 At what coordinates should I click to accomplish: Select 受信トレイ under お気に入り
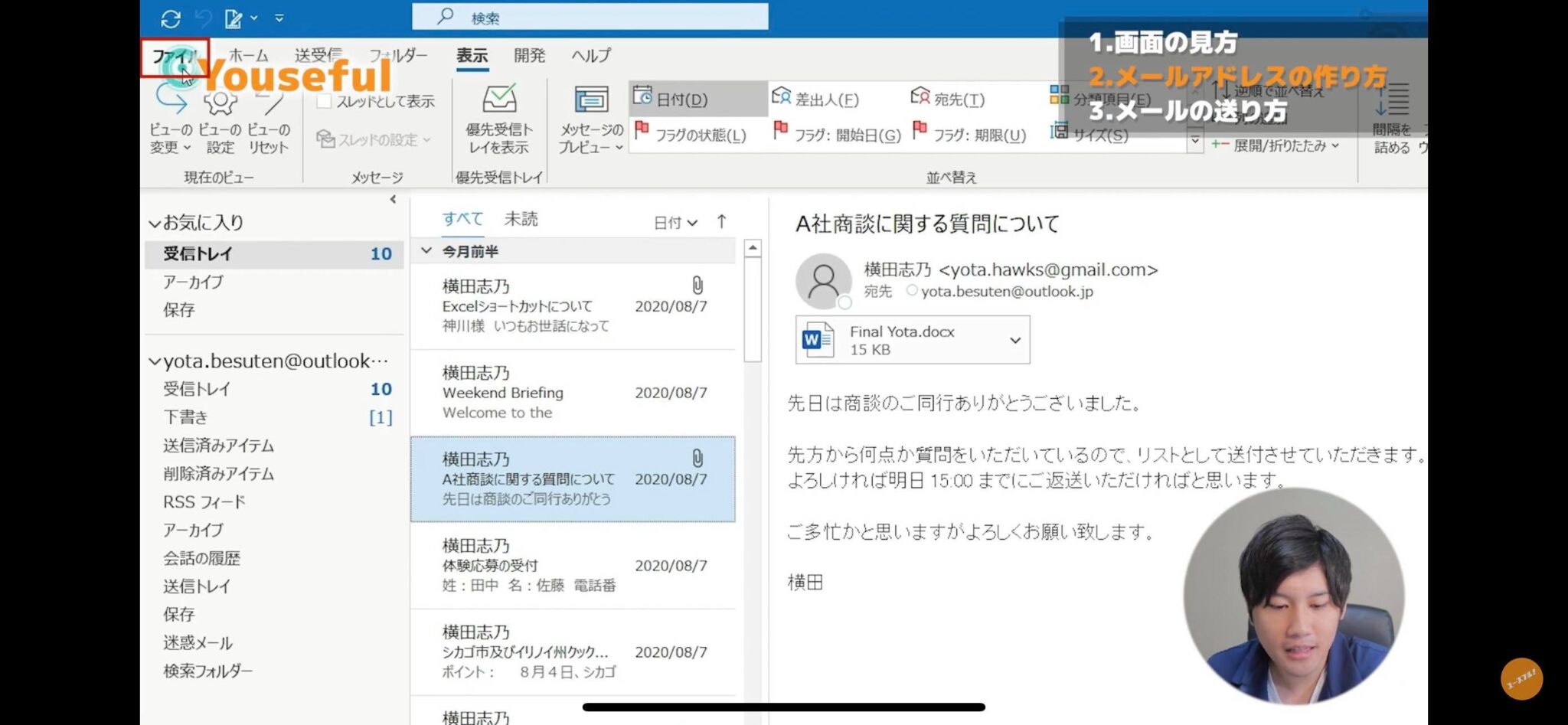pyautogui.click(x=274, y=254)
